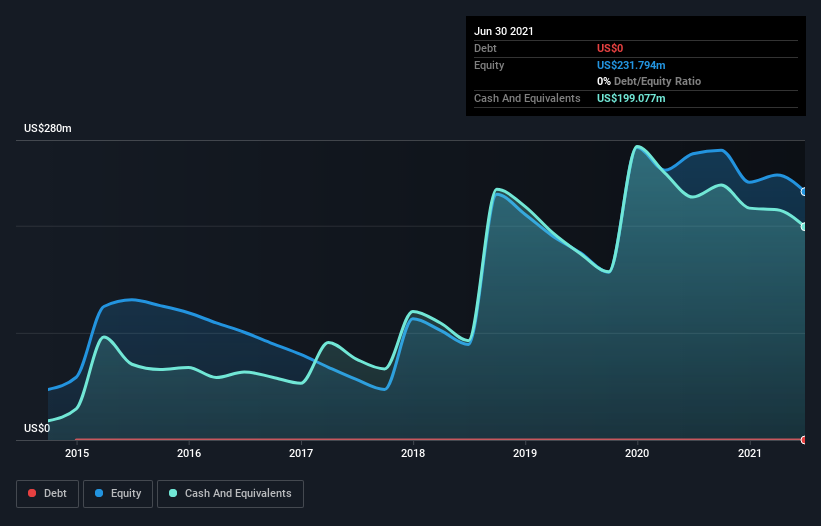Screen dimensions: 821x526
Task: Toggle the Debt legend button
Action: (x=47, y=494)
